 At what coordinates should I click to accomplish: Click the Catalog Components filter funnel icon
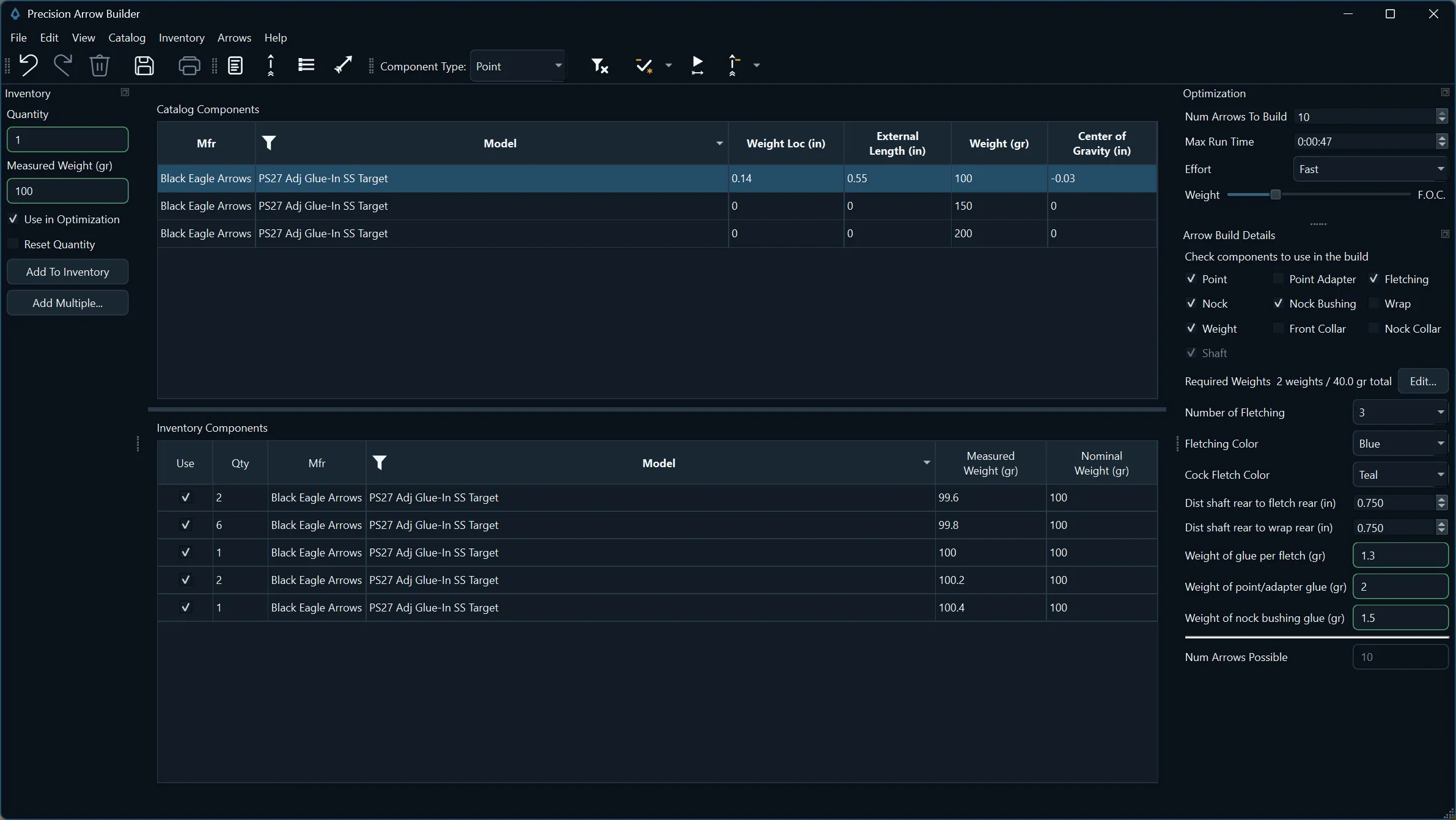pos(269,143)
